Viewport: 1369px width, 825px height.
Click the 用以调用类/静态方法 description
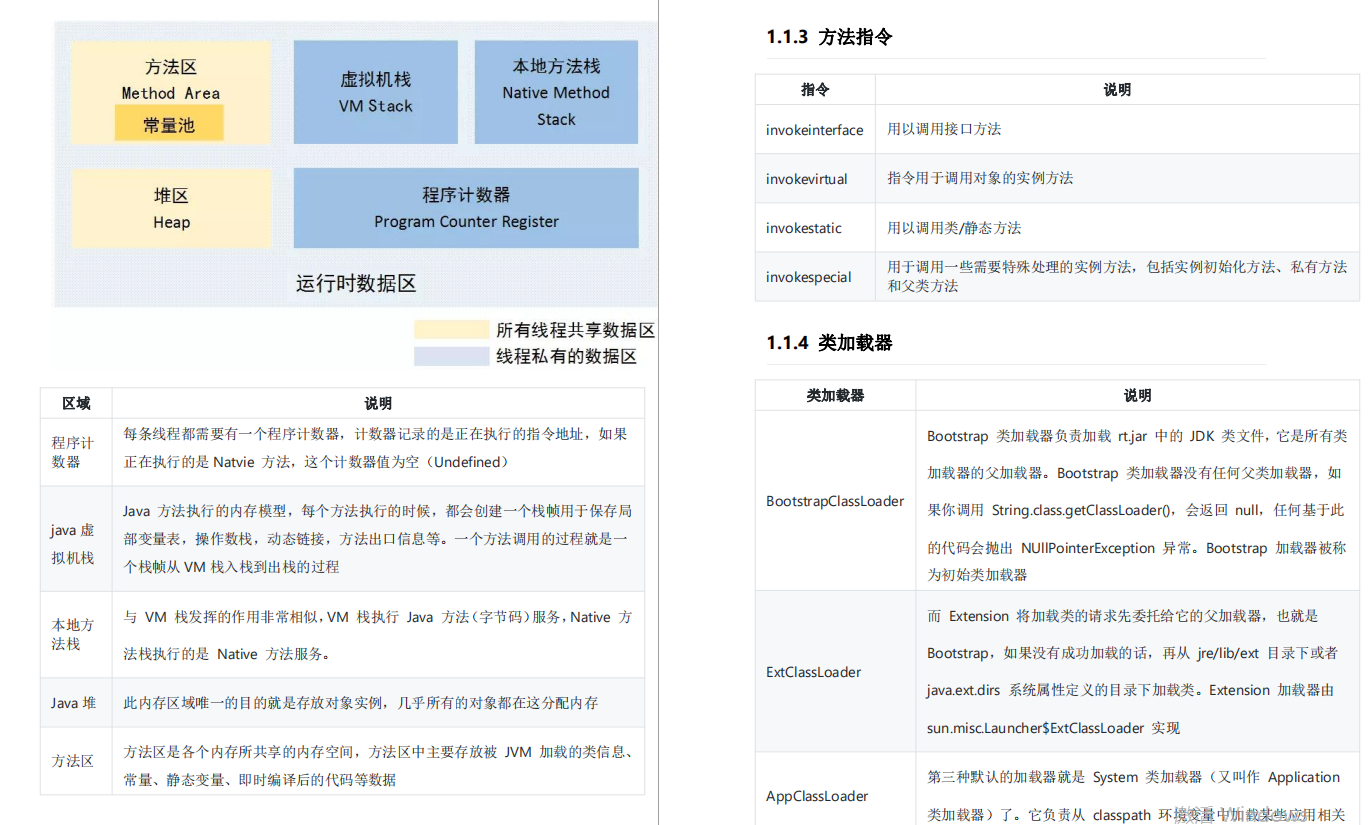point(954,228)
